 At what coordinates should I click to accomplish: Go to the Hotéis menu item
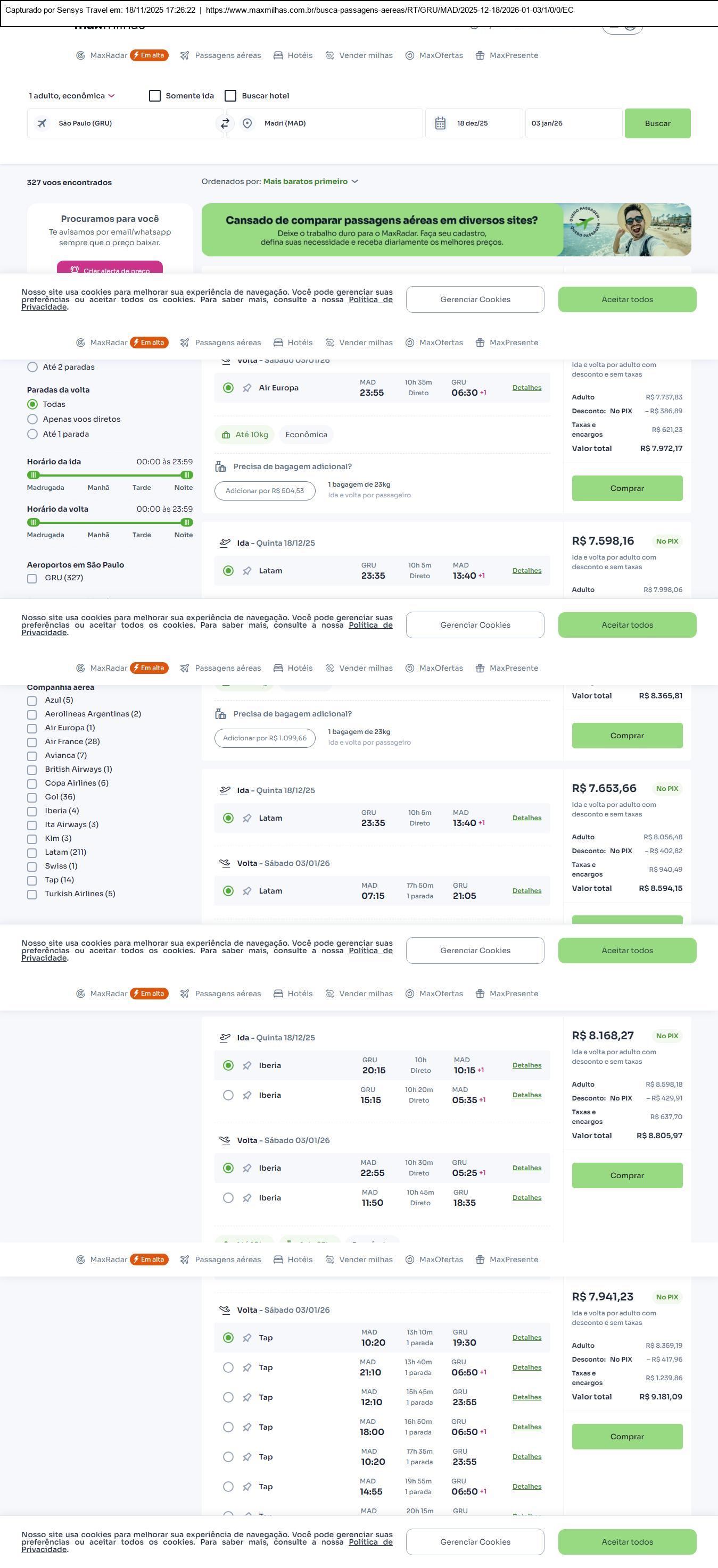tap(293, 55)
